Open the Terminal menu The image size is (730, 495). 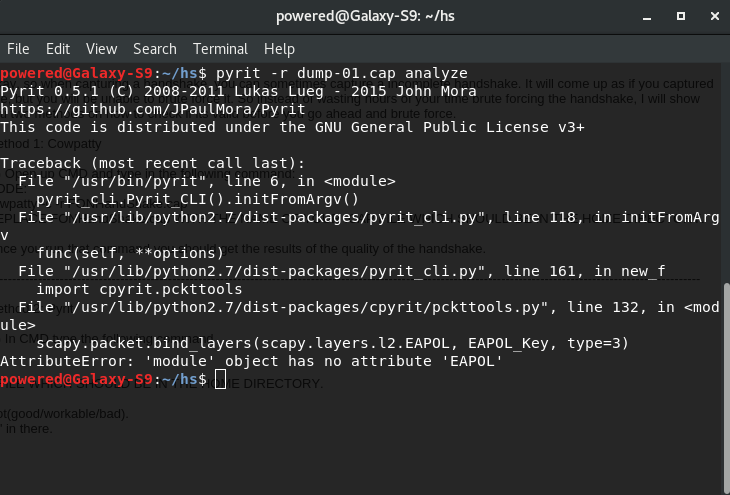[x=221, y=49]
